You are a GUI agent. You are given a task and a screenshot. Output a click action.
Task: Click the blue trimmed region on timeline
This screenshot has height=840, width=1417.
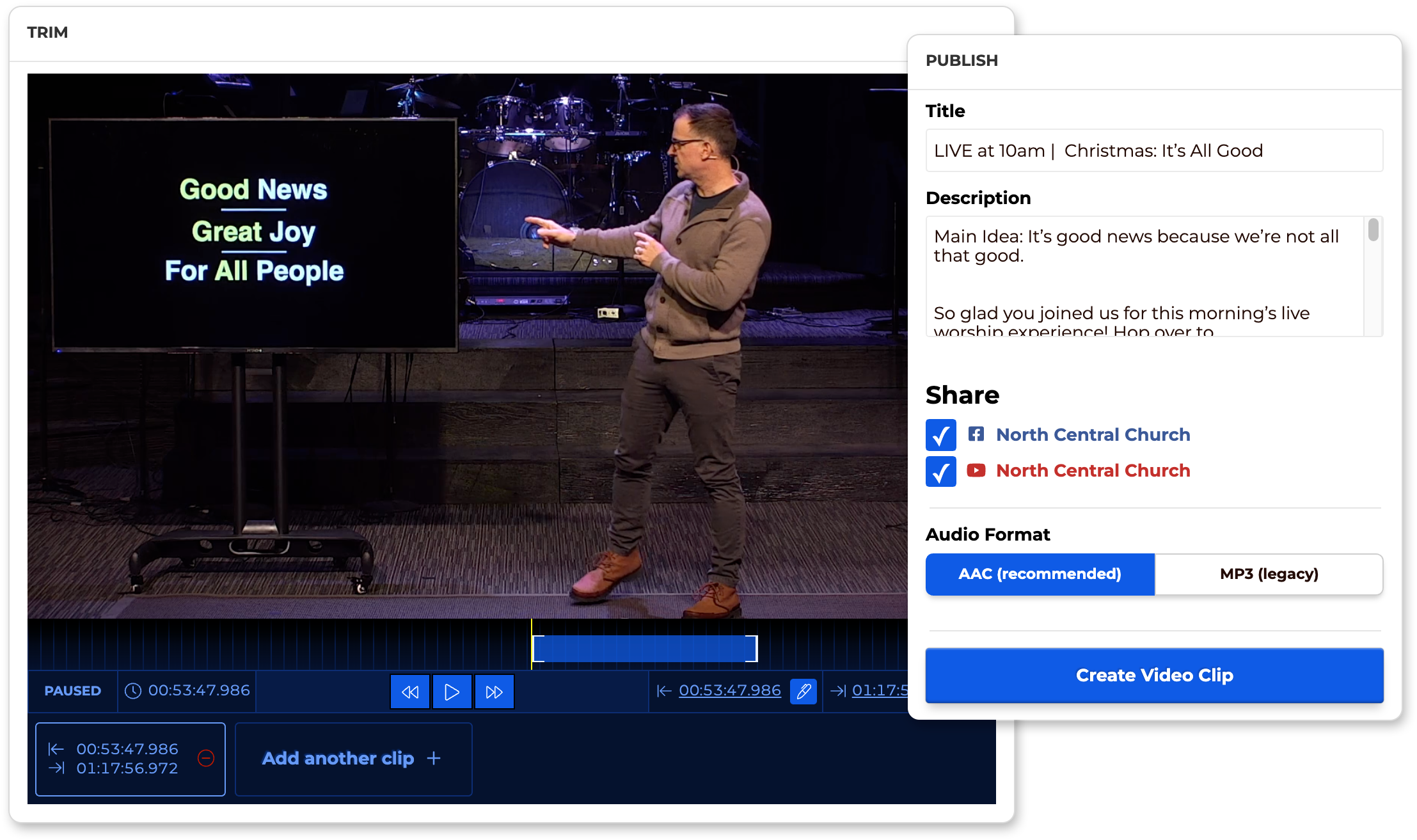(x=645, y=649)
